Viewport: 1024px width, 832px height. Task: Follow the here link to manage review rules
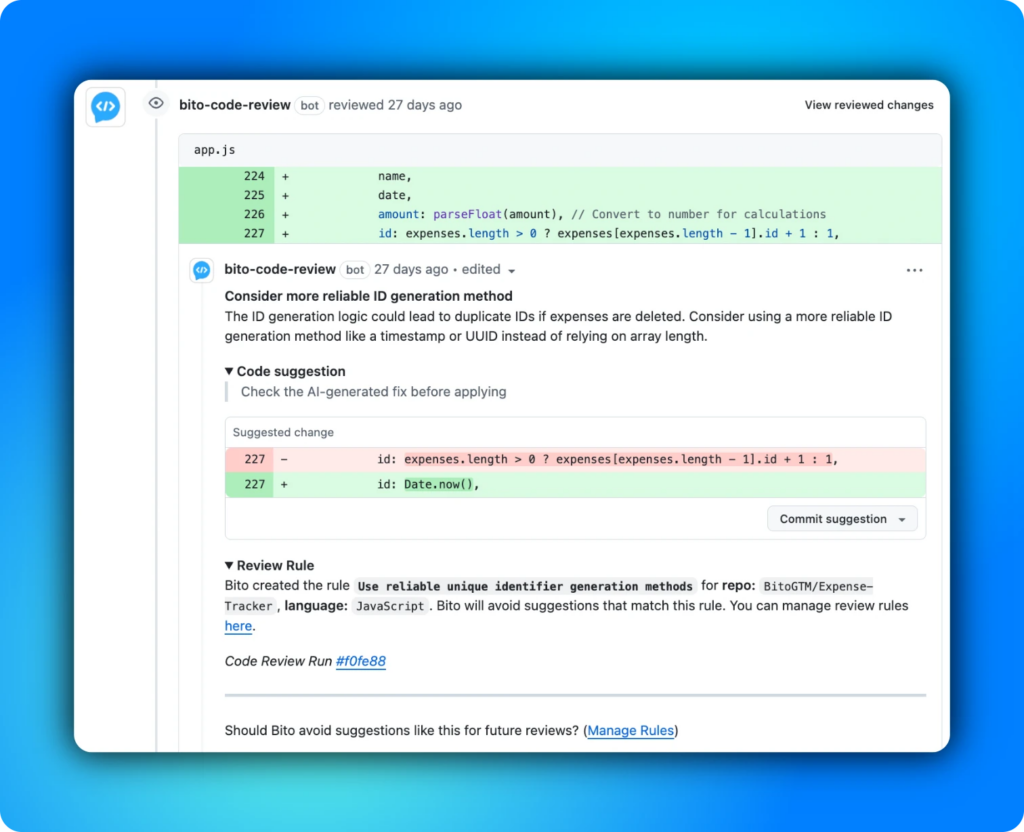(238, 626)
